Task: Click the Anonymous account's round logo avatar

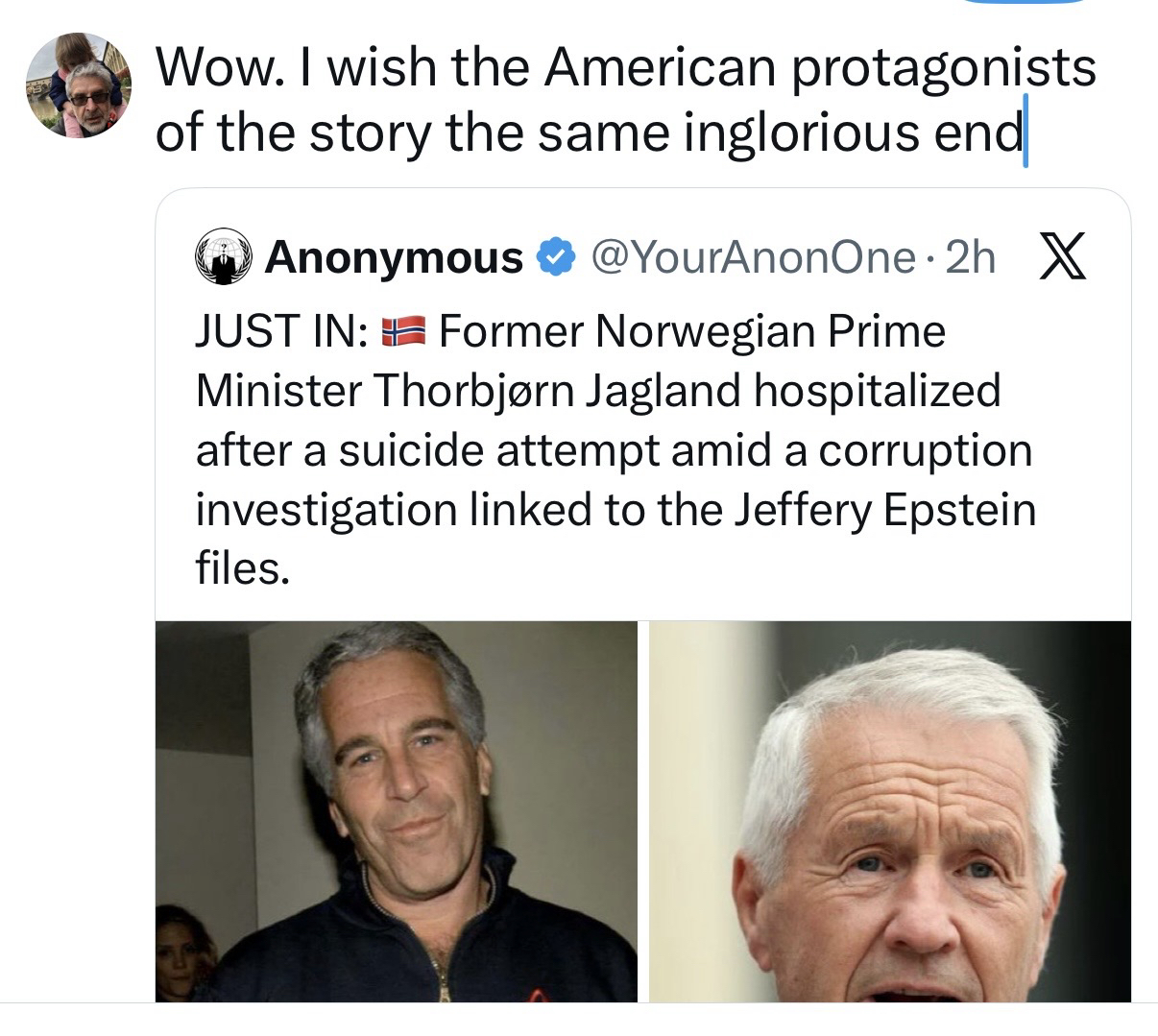Action: coord(222,257)
